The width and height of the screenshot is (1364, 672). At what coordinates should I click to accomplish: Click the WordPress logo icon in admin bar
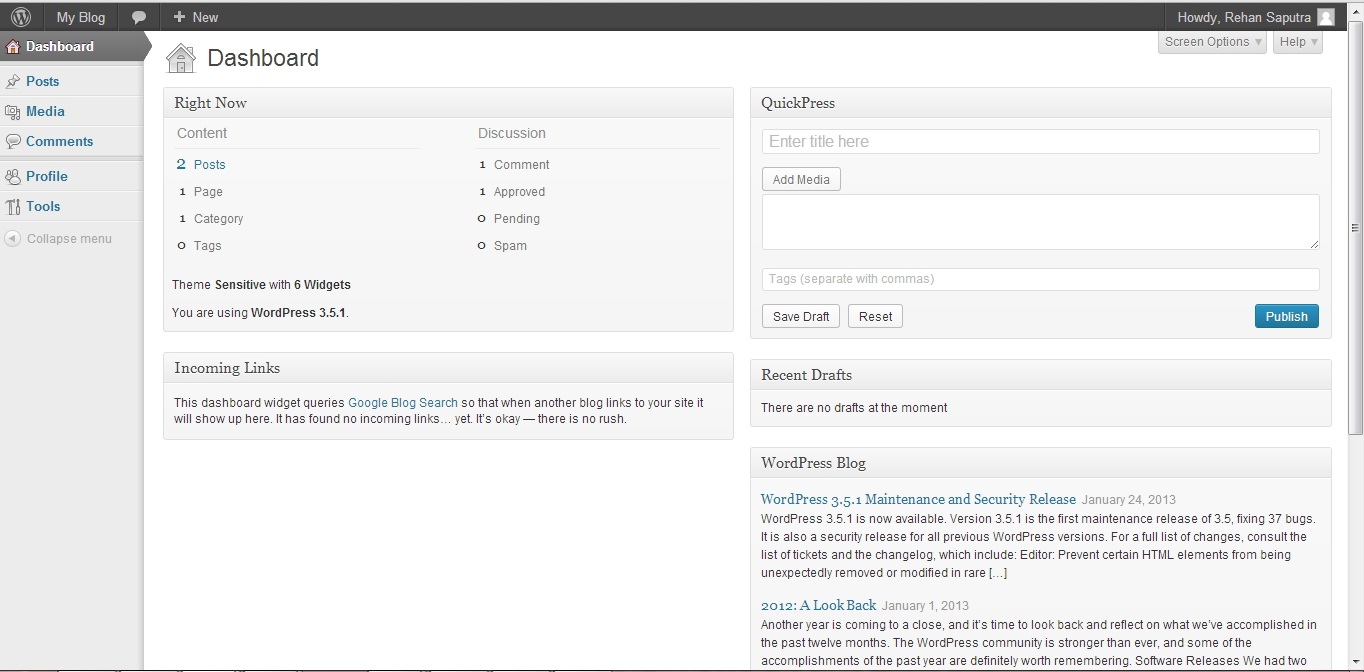click(21, 17)
